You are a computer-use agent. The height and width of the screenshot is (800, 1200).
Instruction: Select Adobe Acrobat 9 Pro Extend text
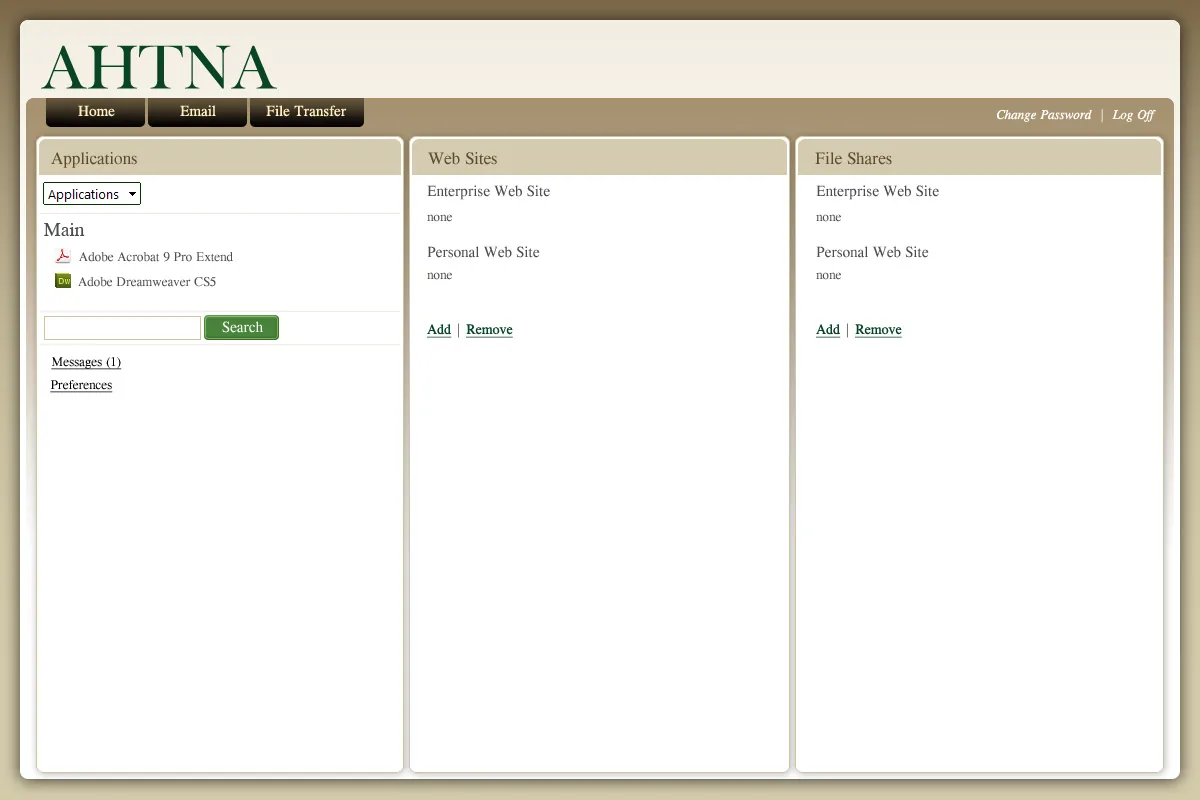[x=156, y=257]
